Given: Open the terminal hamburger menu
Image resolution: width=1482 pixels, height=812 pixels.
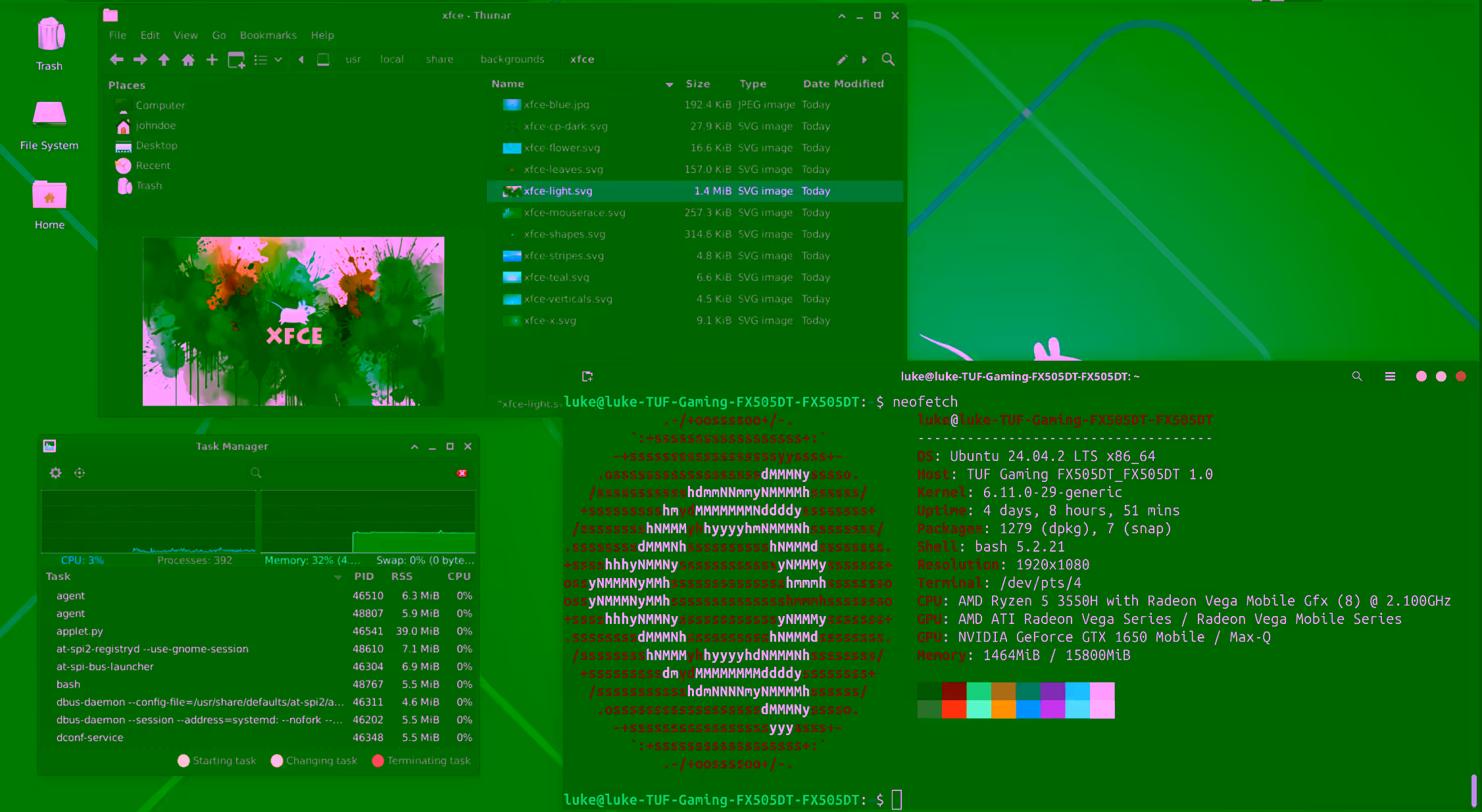Looking at the screenshot, I should [x=1390, y=376].
